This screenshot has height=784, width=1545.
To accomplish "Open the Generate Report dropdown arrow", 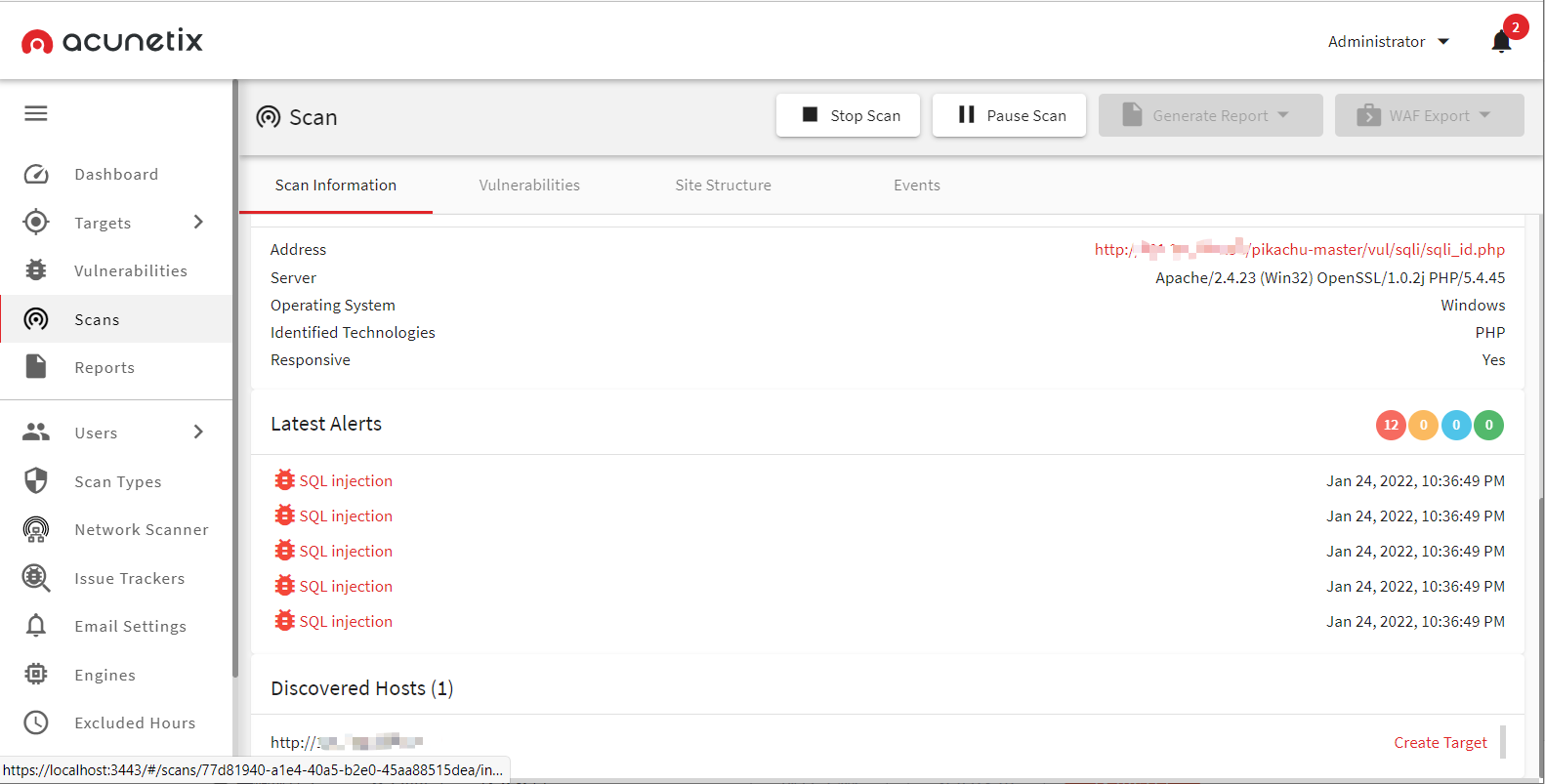I will coord(1282,115).
